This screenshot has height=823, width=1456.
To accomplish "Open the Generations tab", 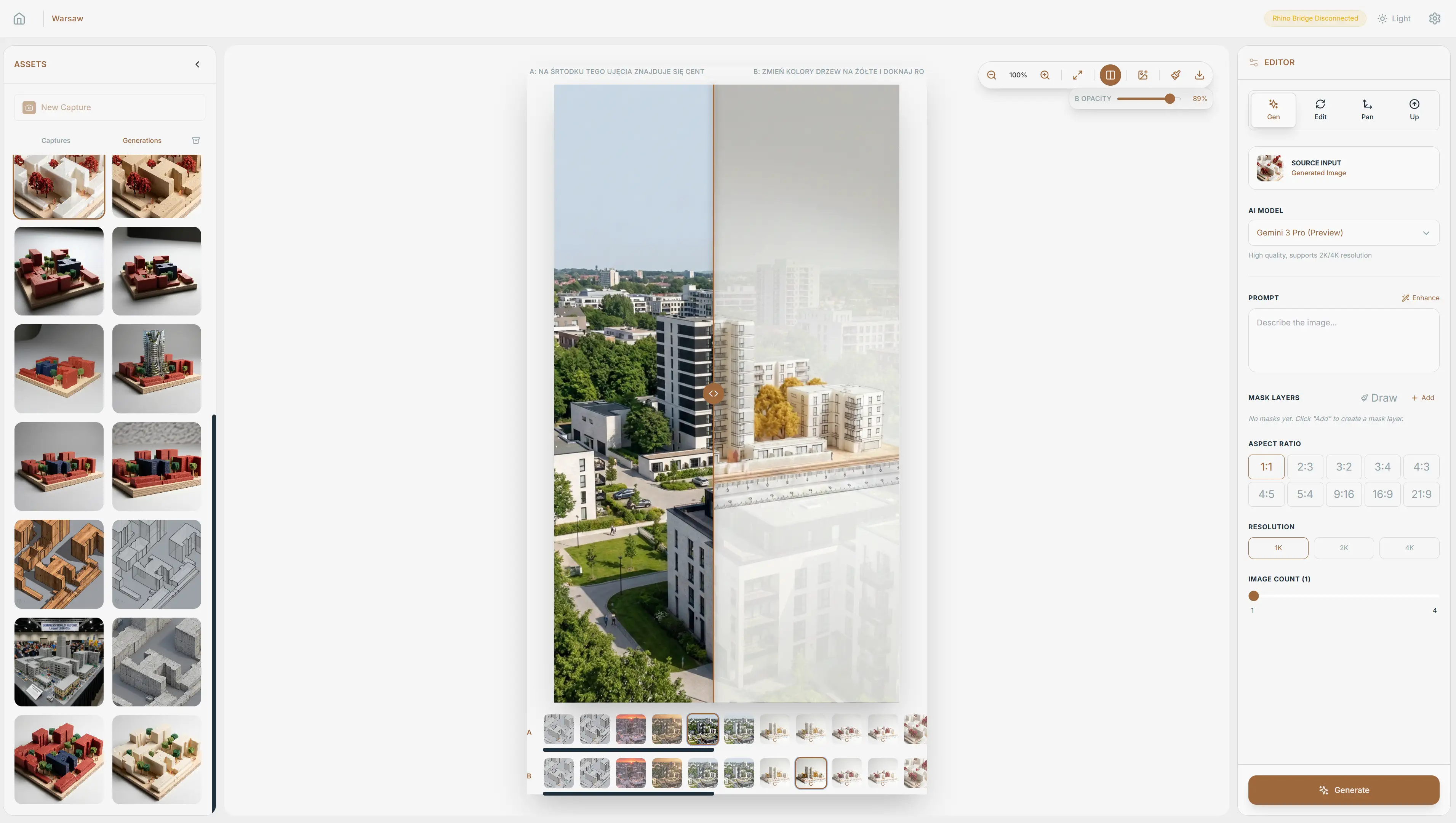I will 142,140.
